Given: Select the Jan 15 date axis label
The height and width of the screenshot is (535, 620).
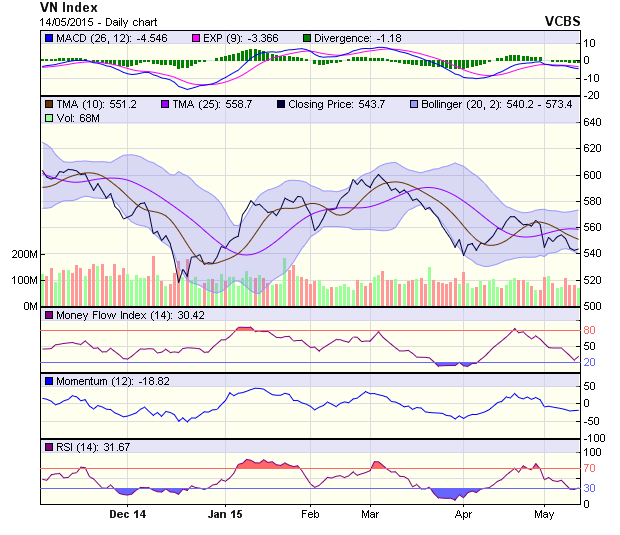Looking at the screenshot, I should click(x=224, y=514).
